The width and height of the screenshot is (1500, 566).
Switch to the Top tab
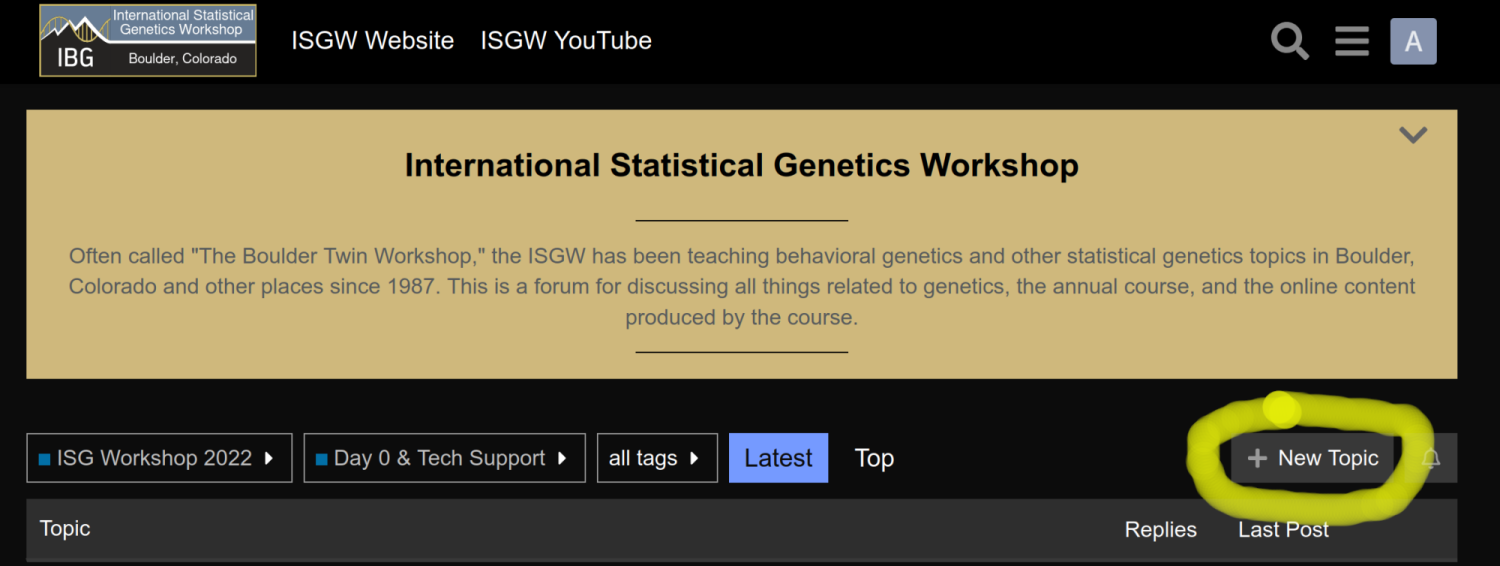874,458
